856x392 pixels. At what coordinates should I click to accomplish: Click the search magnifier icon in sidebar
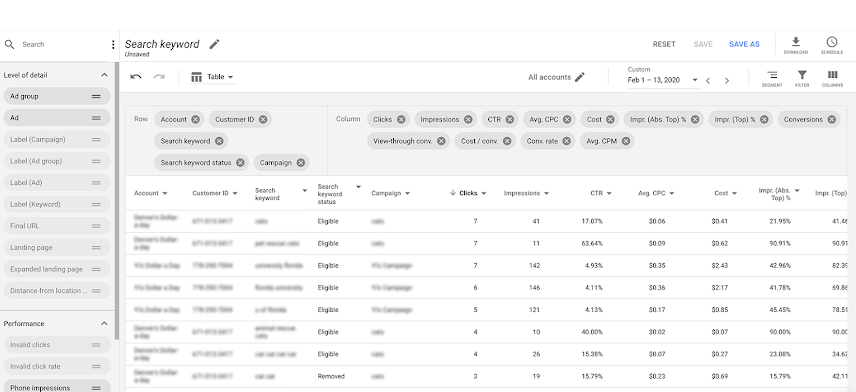[x=9, y=44]
